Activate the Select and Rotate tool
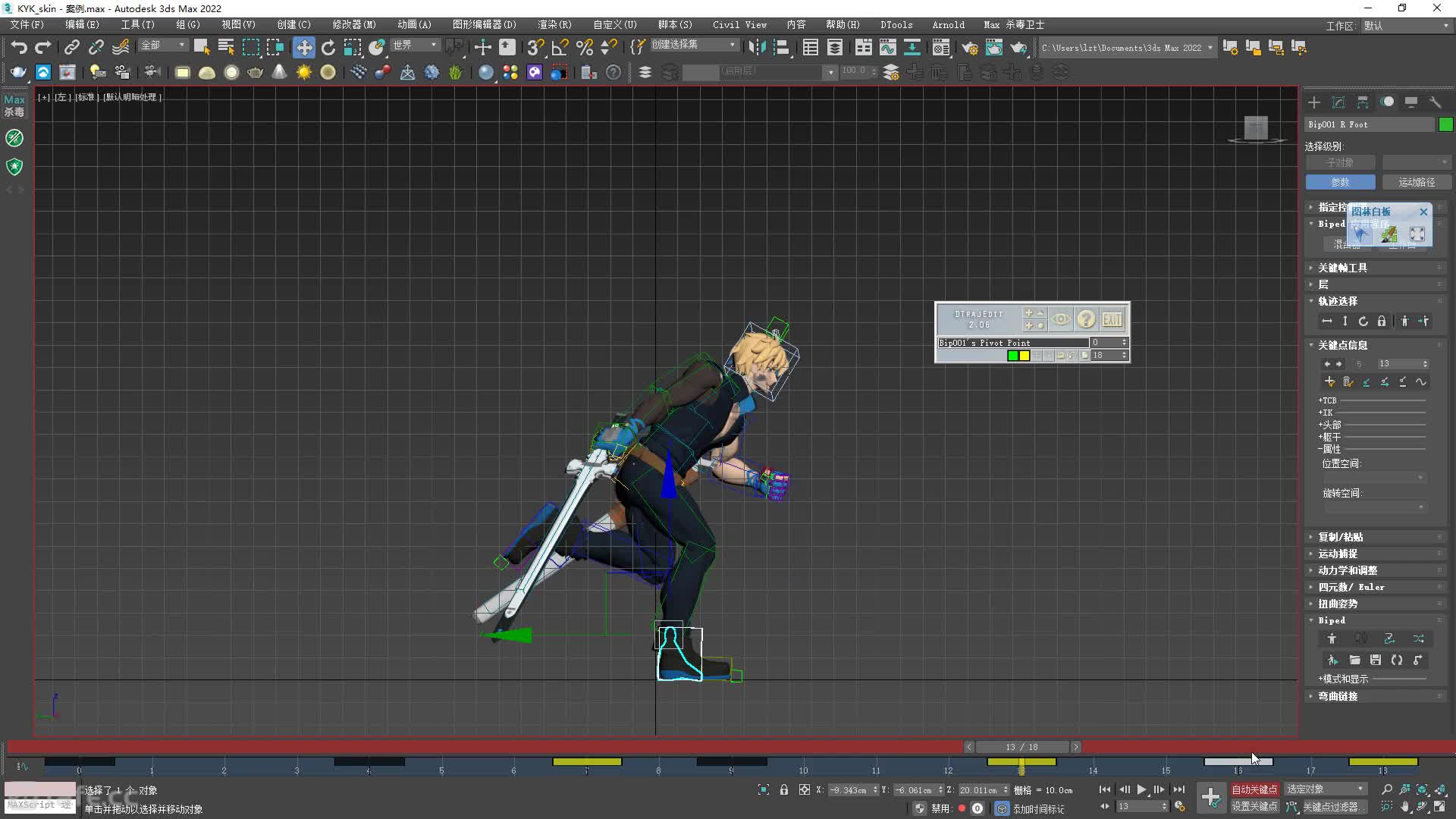 tap(328, 47)
